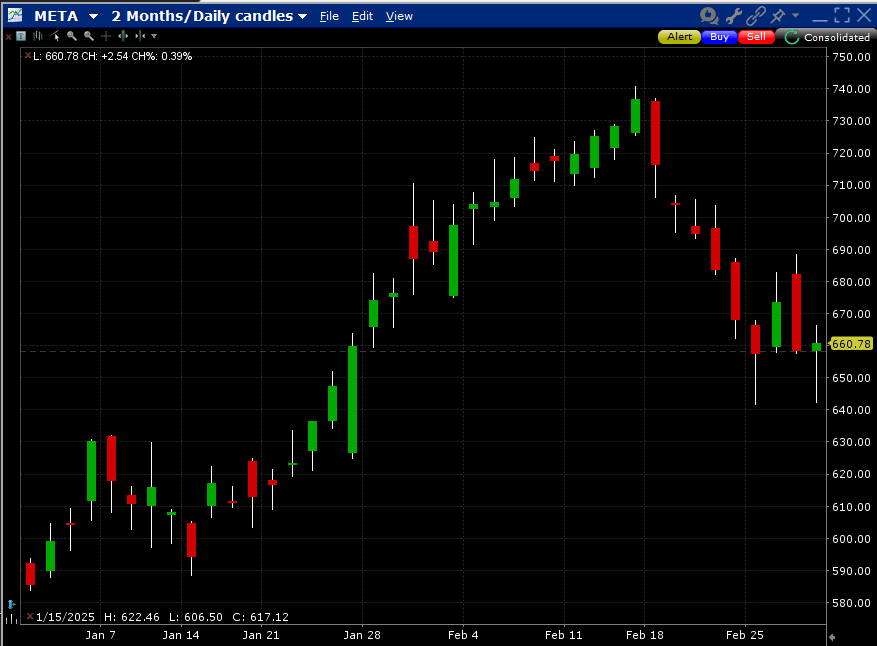
Task: Click the window group link chain icon
Action: pos(756,16)
